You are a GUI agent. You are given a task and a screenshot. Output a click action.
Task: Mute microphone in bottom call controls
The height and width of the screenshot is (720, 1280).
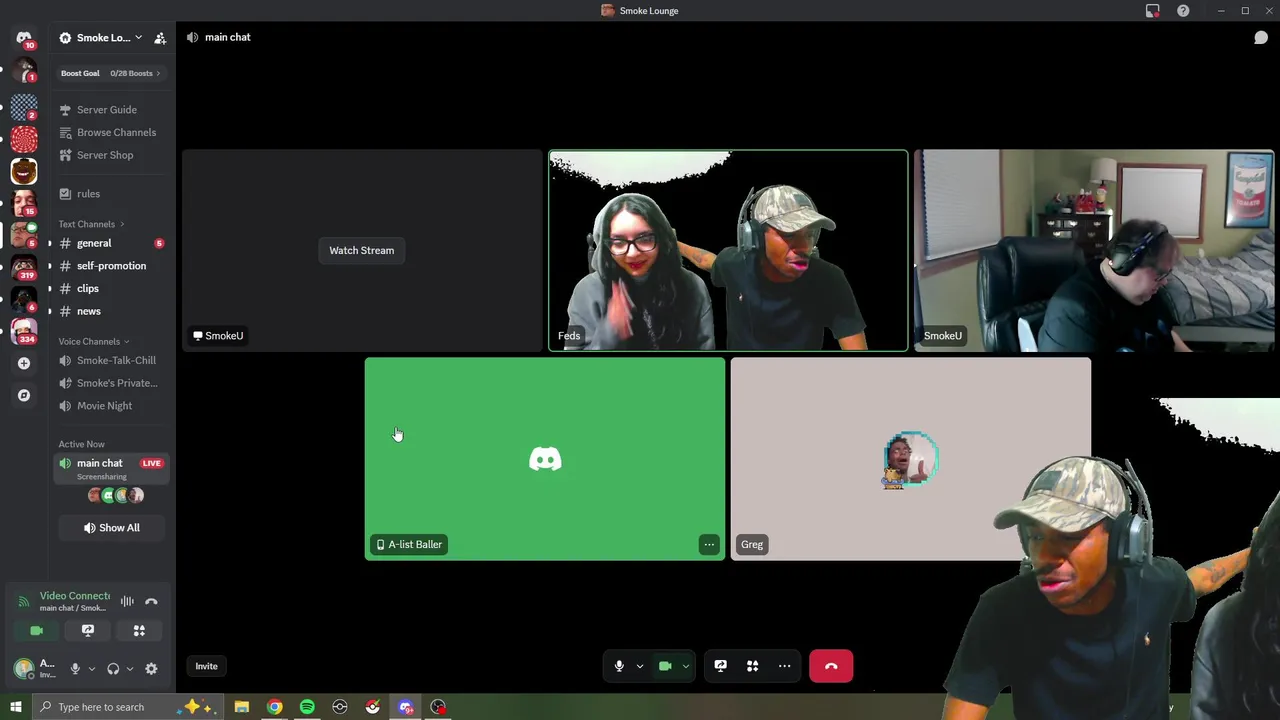(619, 666)
